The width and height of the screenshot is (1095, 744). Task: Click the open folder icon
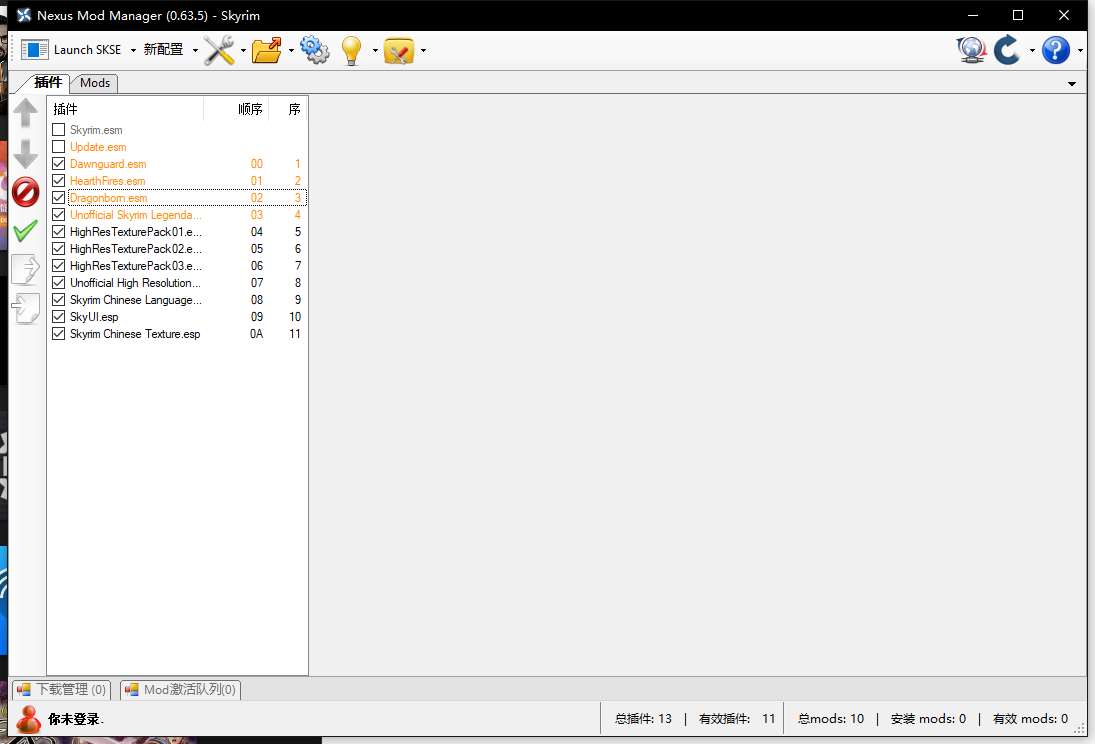(267, 50)
